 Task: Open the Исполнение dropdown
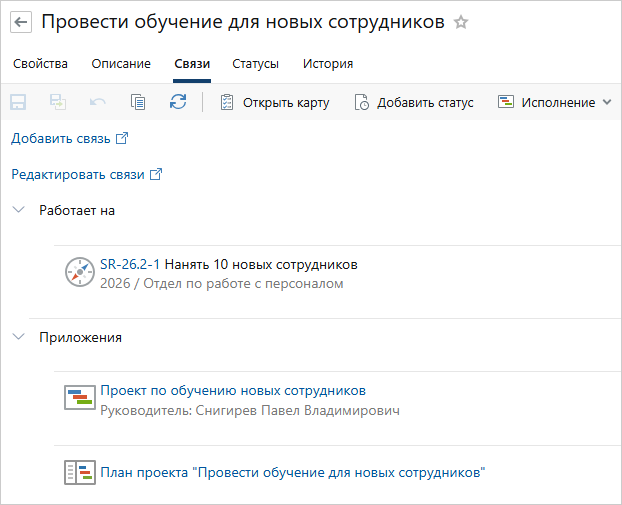[x=554, y=102]
